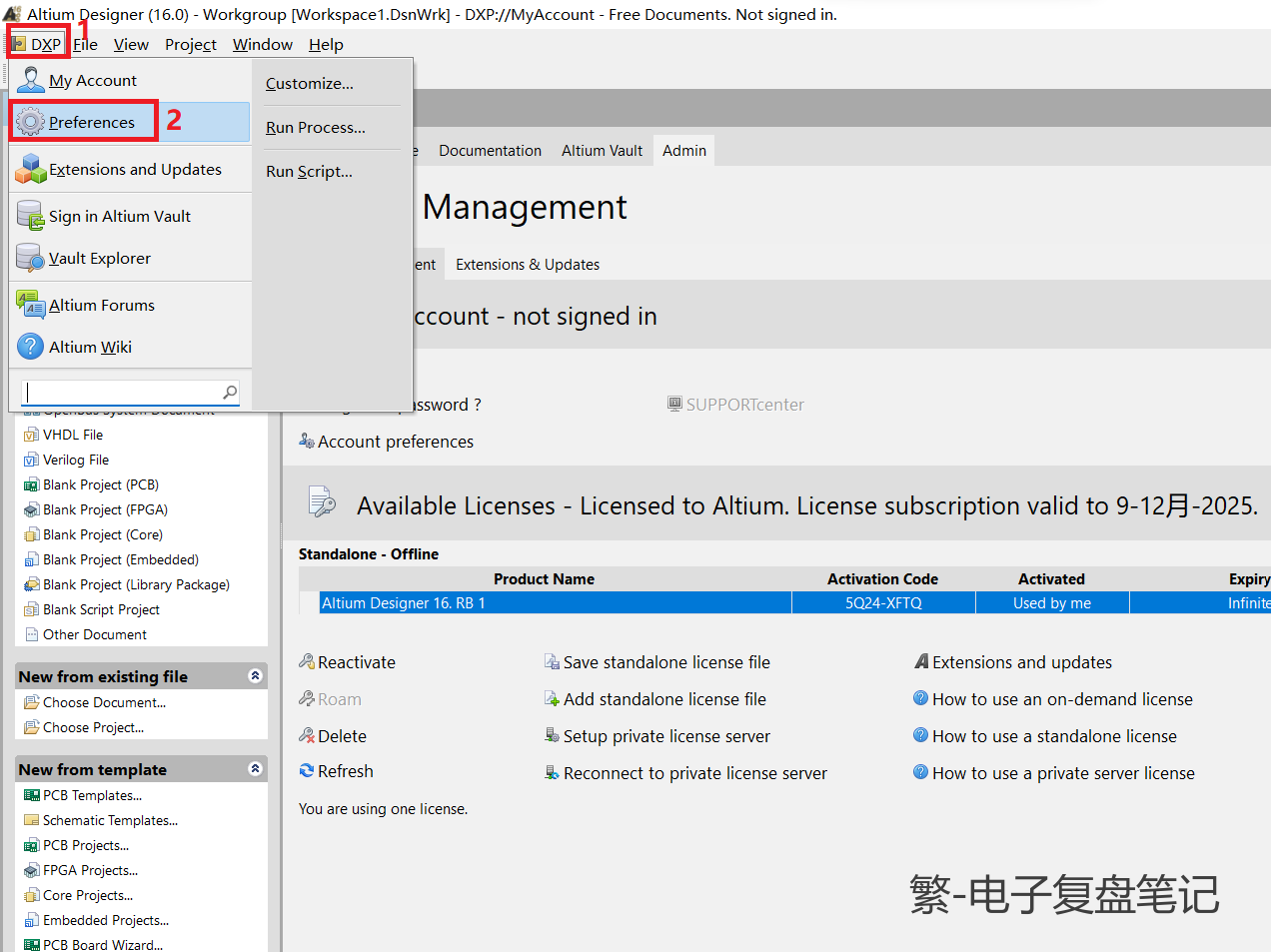Click Choose Project... entry
The image size is (1271, 952).
tap(84, 727)
